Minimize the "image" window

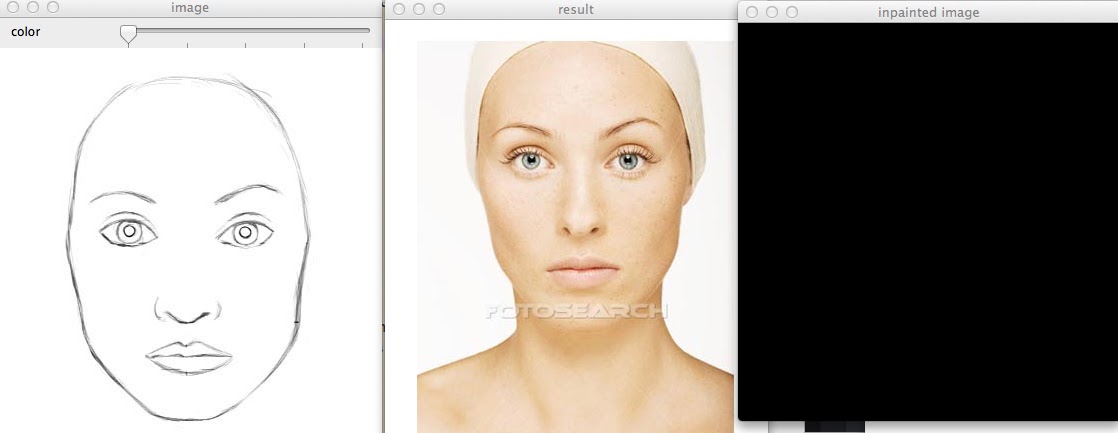pos(33,7)
